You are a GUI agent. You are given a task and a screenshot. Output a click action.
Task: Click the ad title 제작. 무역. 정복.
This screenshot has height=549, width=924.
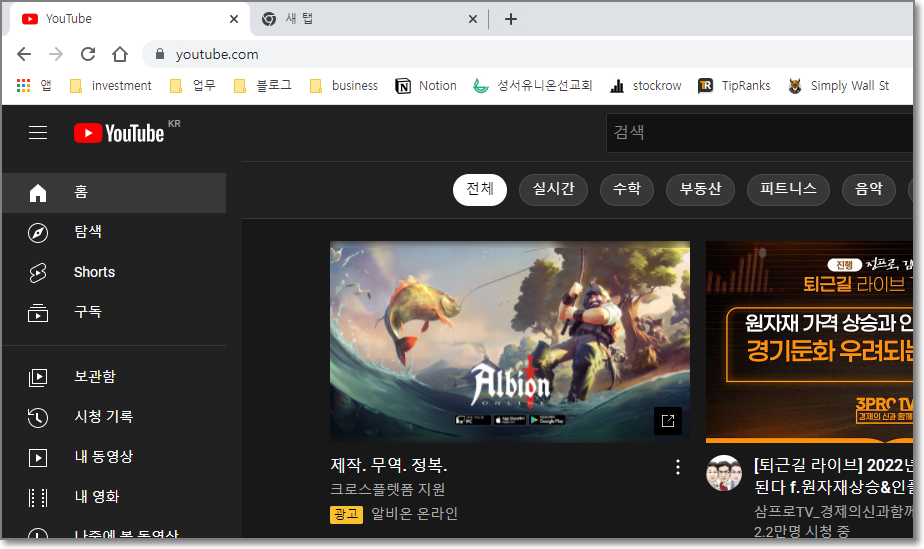click(x=389, y=465)
